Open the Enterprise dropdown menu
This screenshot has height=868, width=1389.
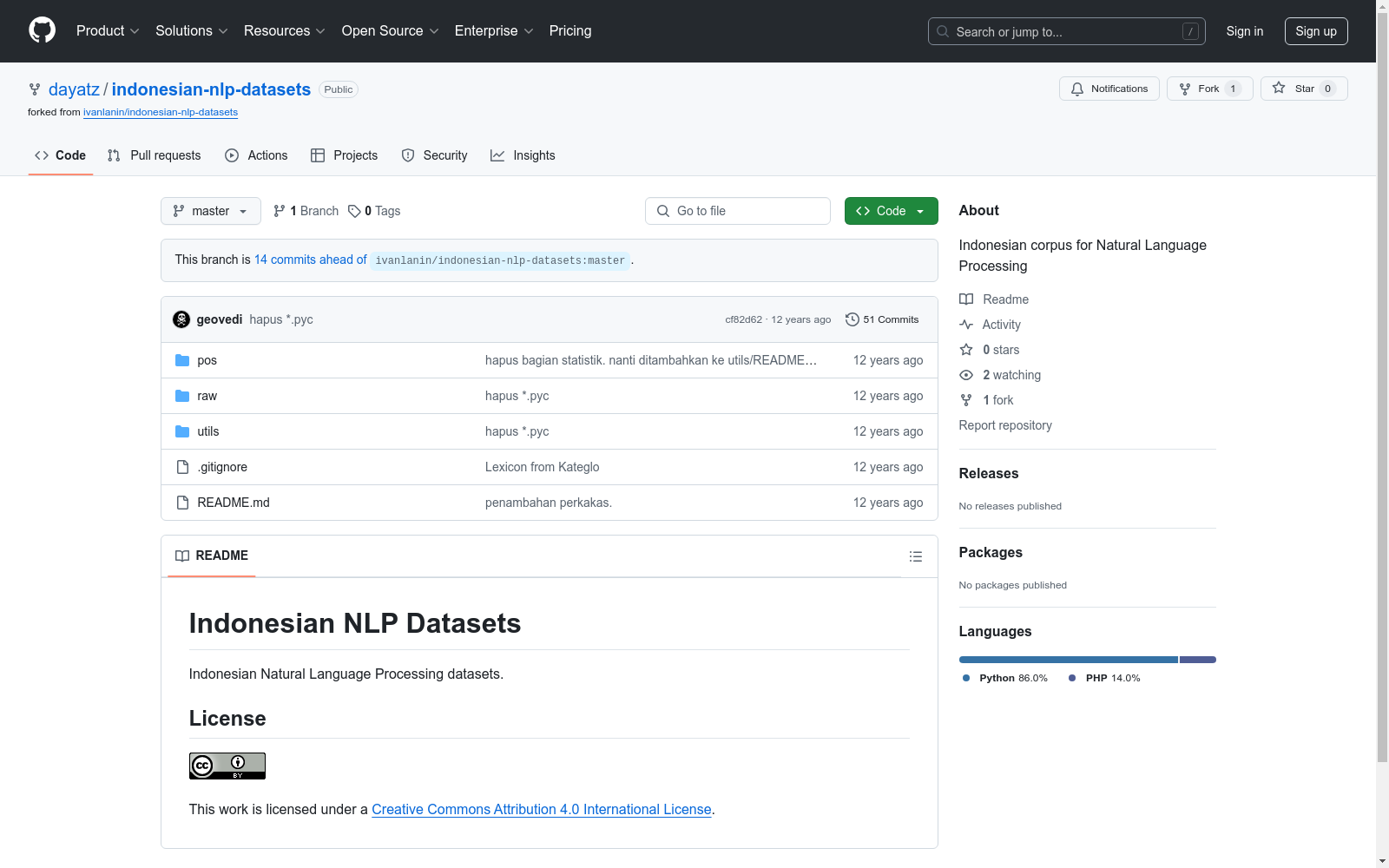494,30
